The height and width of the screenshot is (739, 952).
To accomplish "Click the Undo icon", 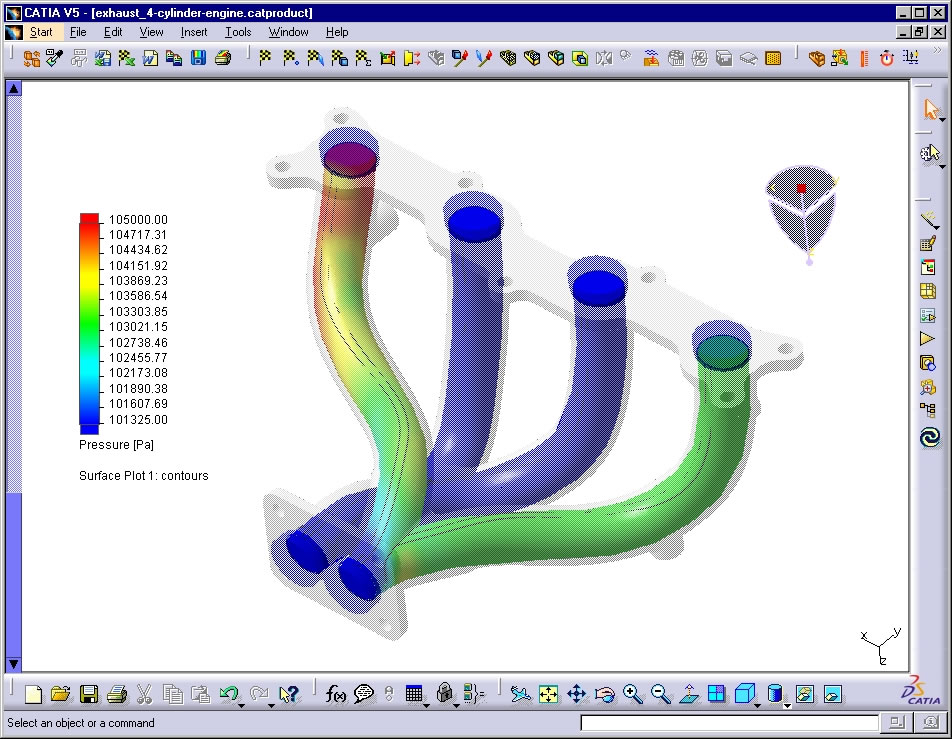I will [227, 693].
